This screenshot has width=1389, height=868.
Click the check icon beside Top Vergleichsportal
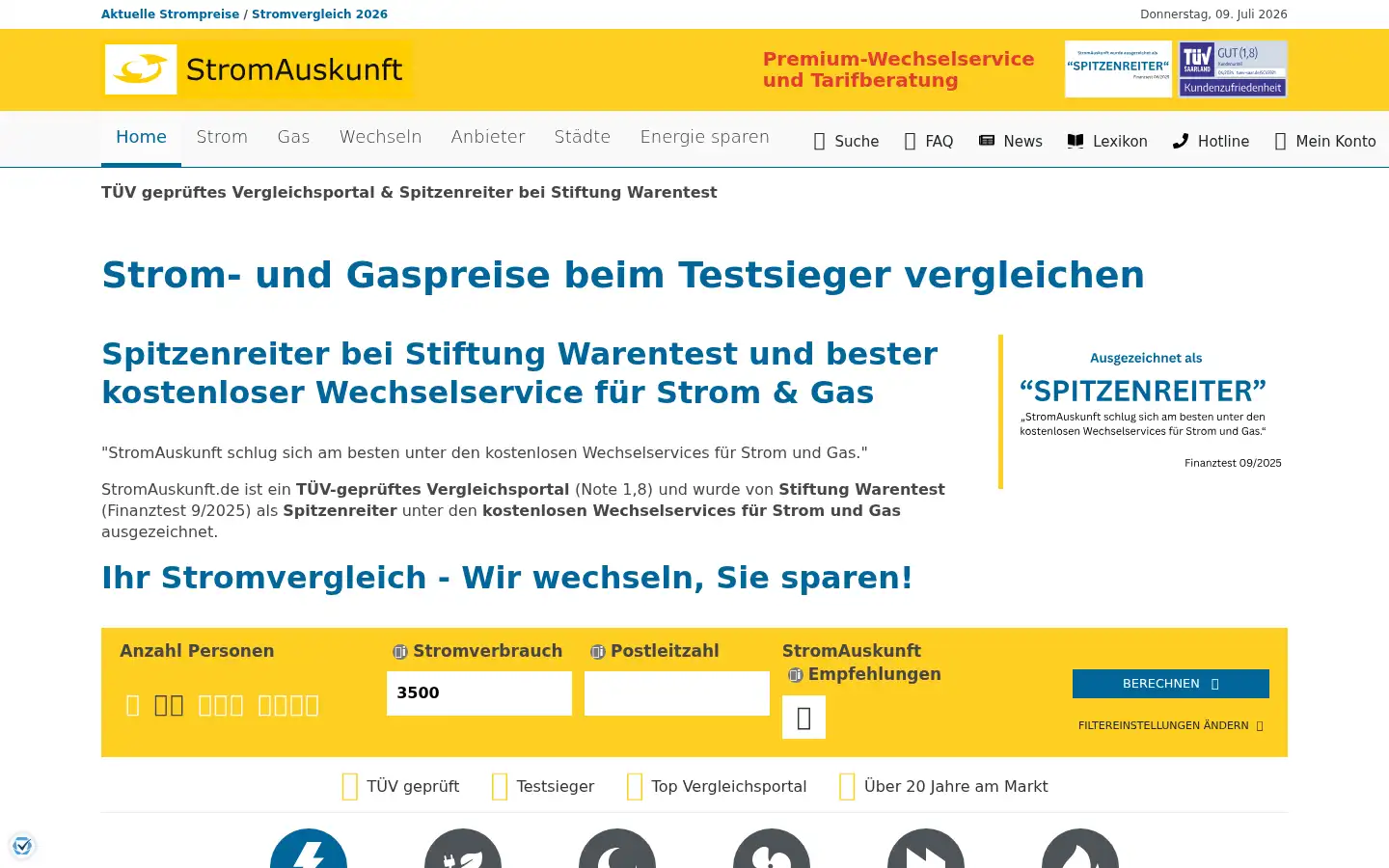pos(635,787)
